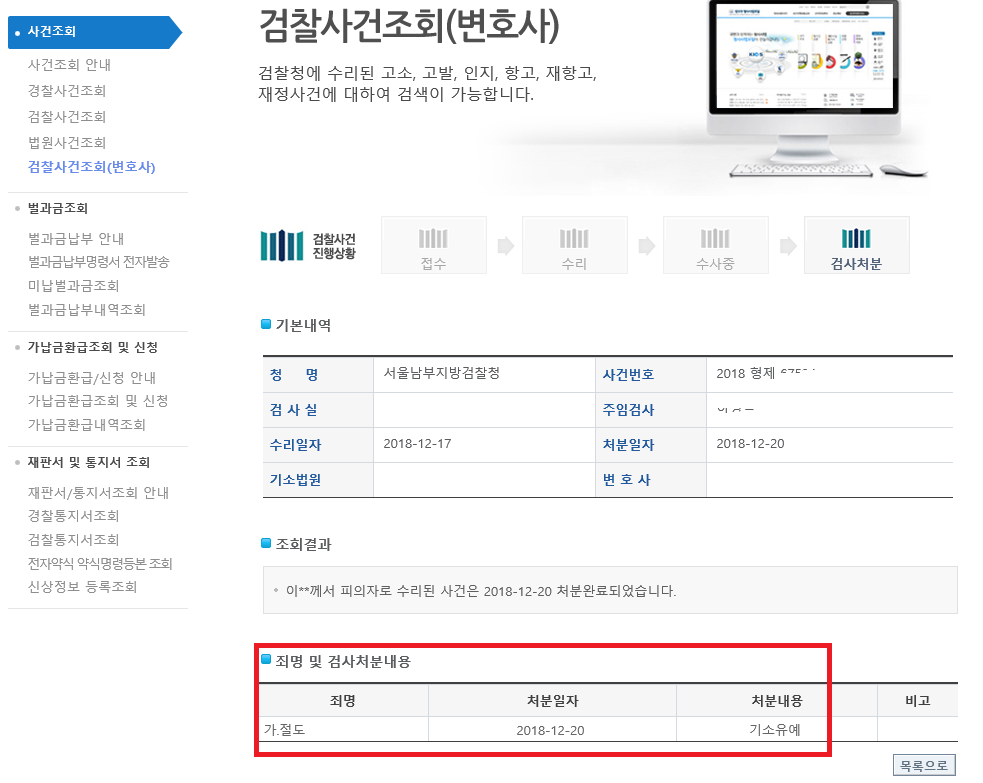Click the 수사중 progress step icon

715,240
